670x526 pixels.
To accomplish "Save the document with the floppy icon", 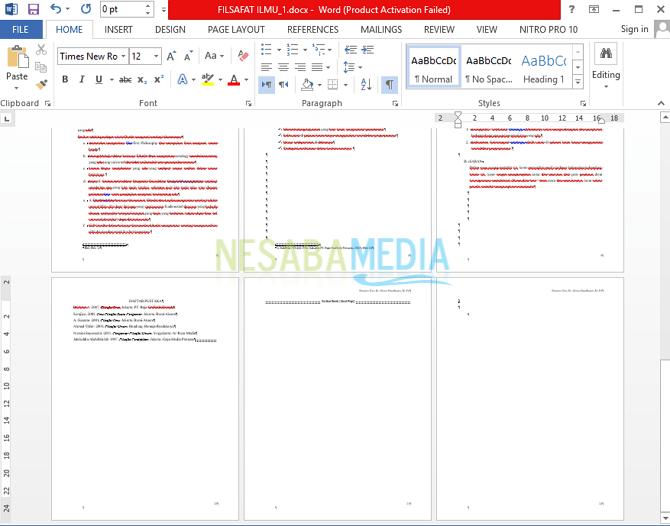I will coord(33,9).
